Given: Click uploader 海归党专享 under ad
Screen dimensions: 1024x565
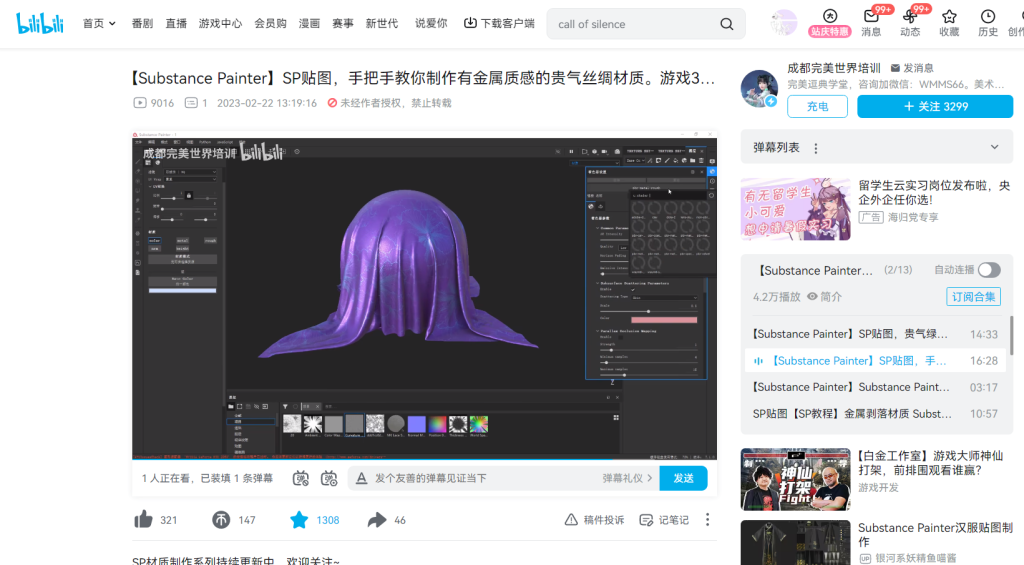Looking at the screenshot, I should point(913,217).
